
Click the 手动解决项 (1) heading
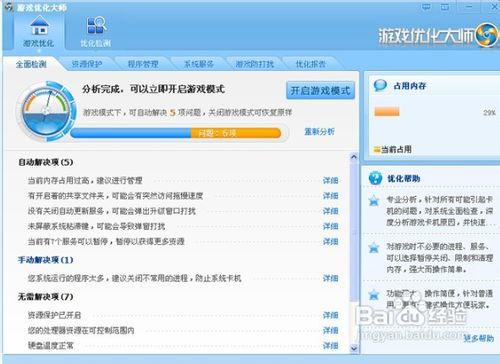pos(45,260)
